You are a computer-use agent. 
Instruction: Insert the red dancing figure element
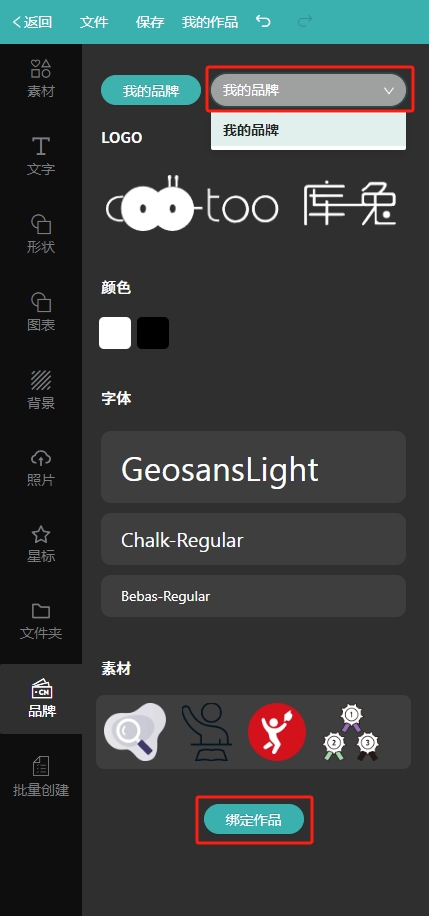point(277,731)
